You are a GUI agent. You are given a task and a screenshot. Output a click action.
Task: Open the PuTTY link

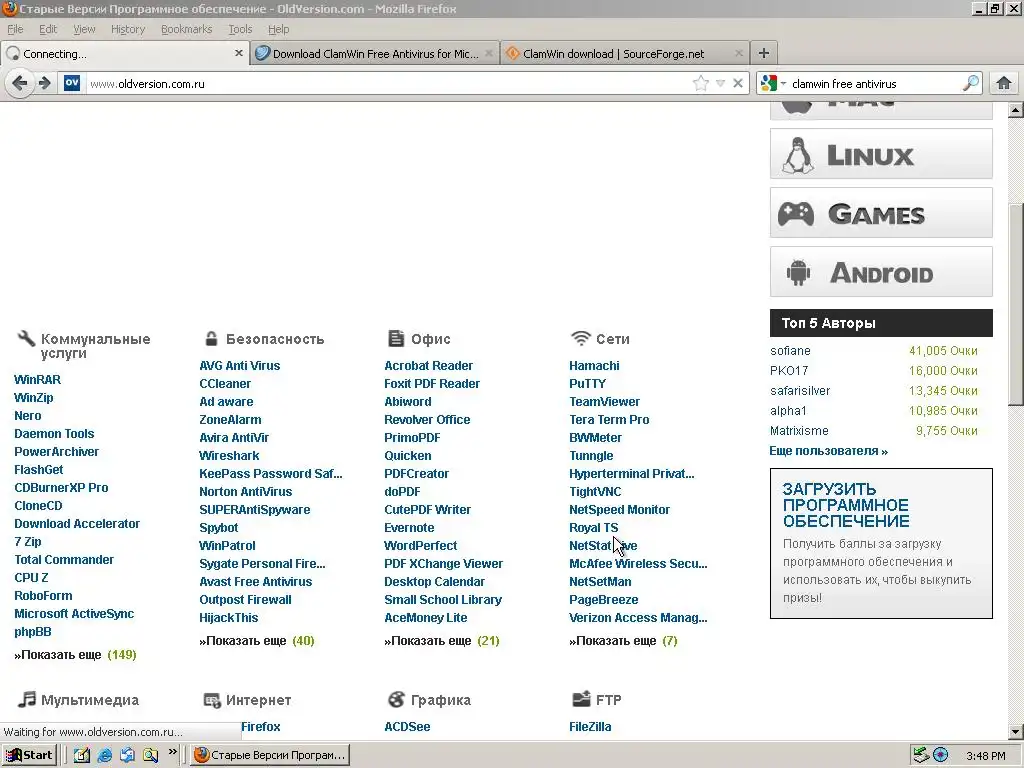click(x=587, y=383)
